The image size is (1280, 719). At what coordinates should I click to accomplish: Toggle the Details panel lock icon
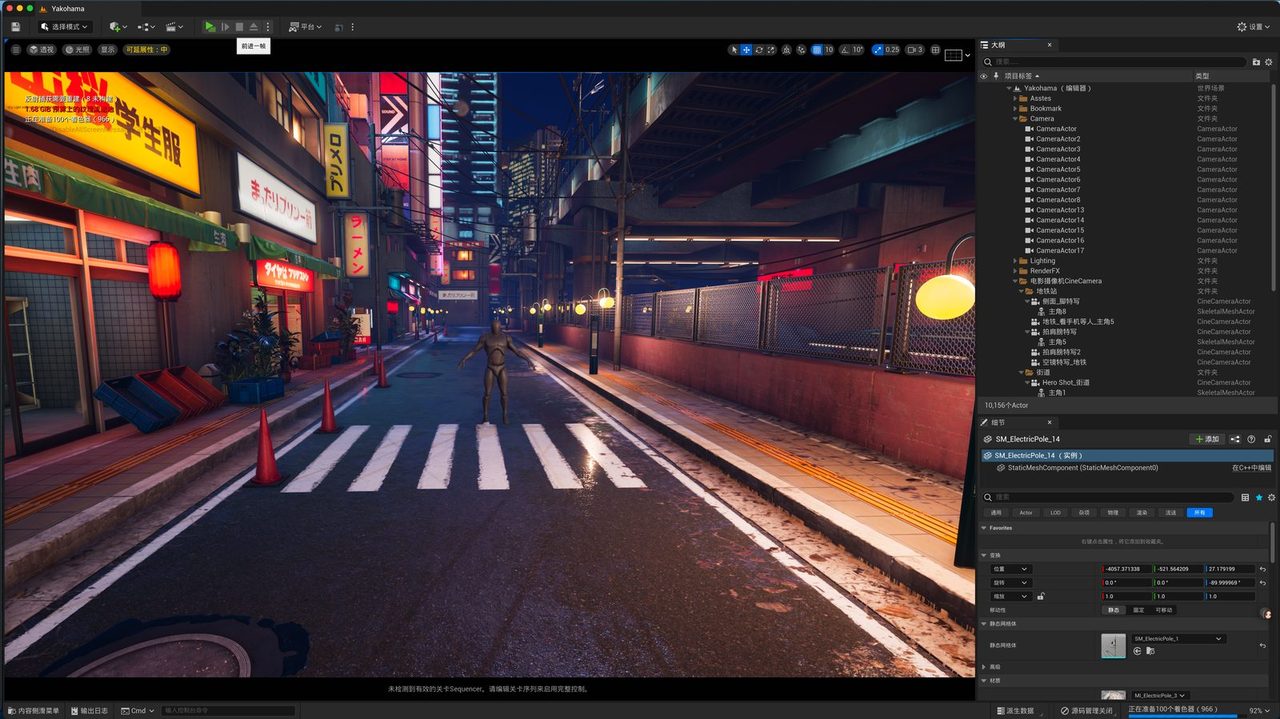click(1268, 439)
